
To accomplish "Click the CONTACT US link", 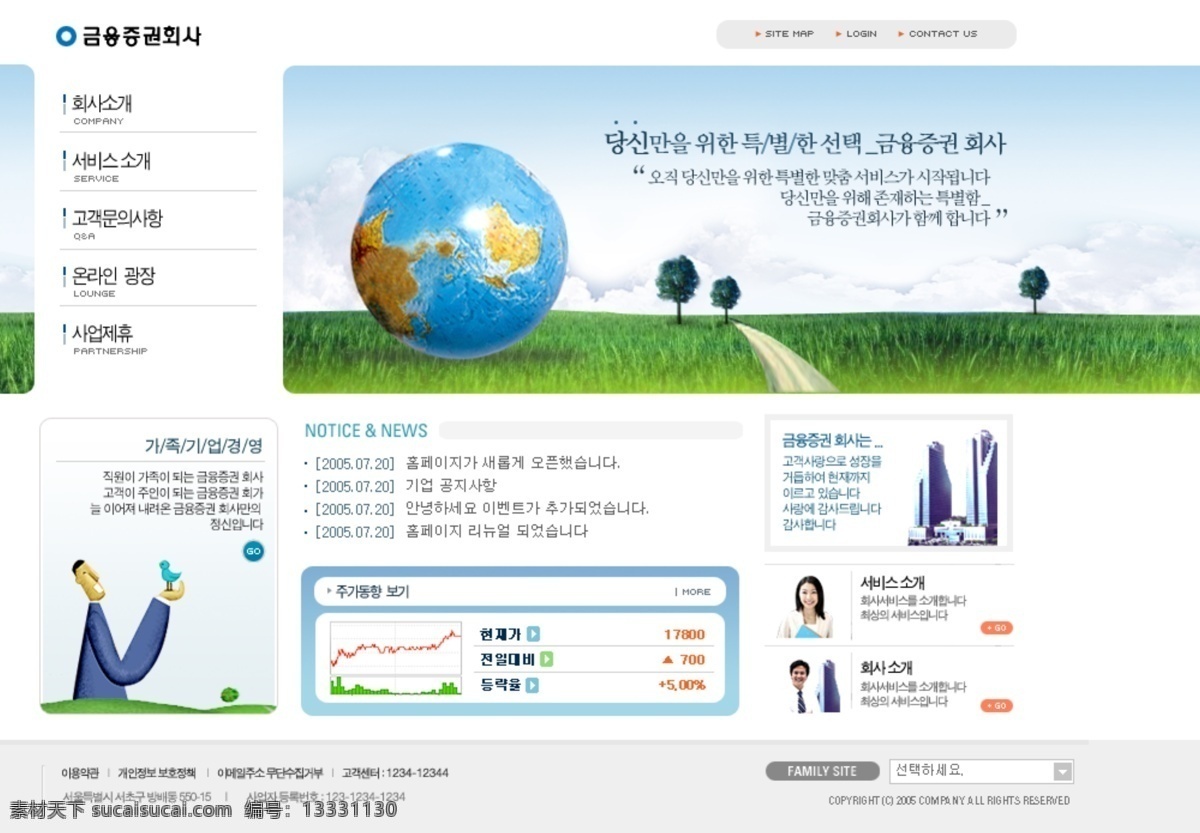I will (938, 34).
